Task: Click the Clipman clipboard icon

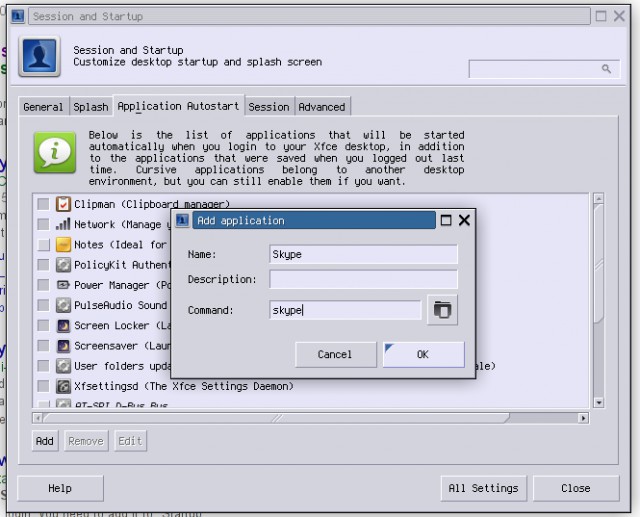Action: pos(63,204)
